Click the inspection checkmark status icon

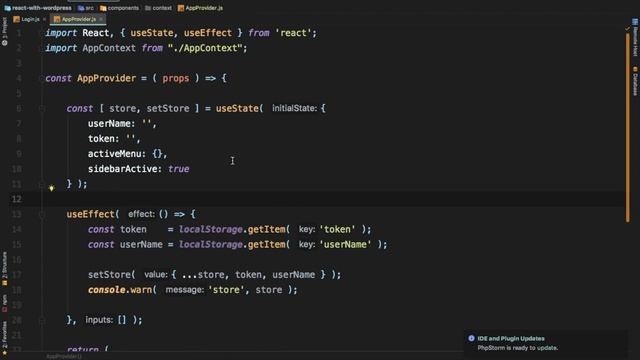[627, 29]
